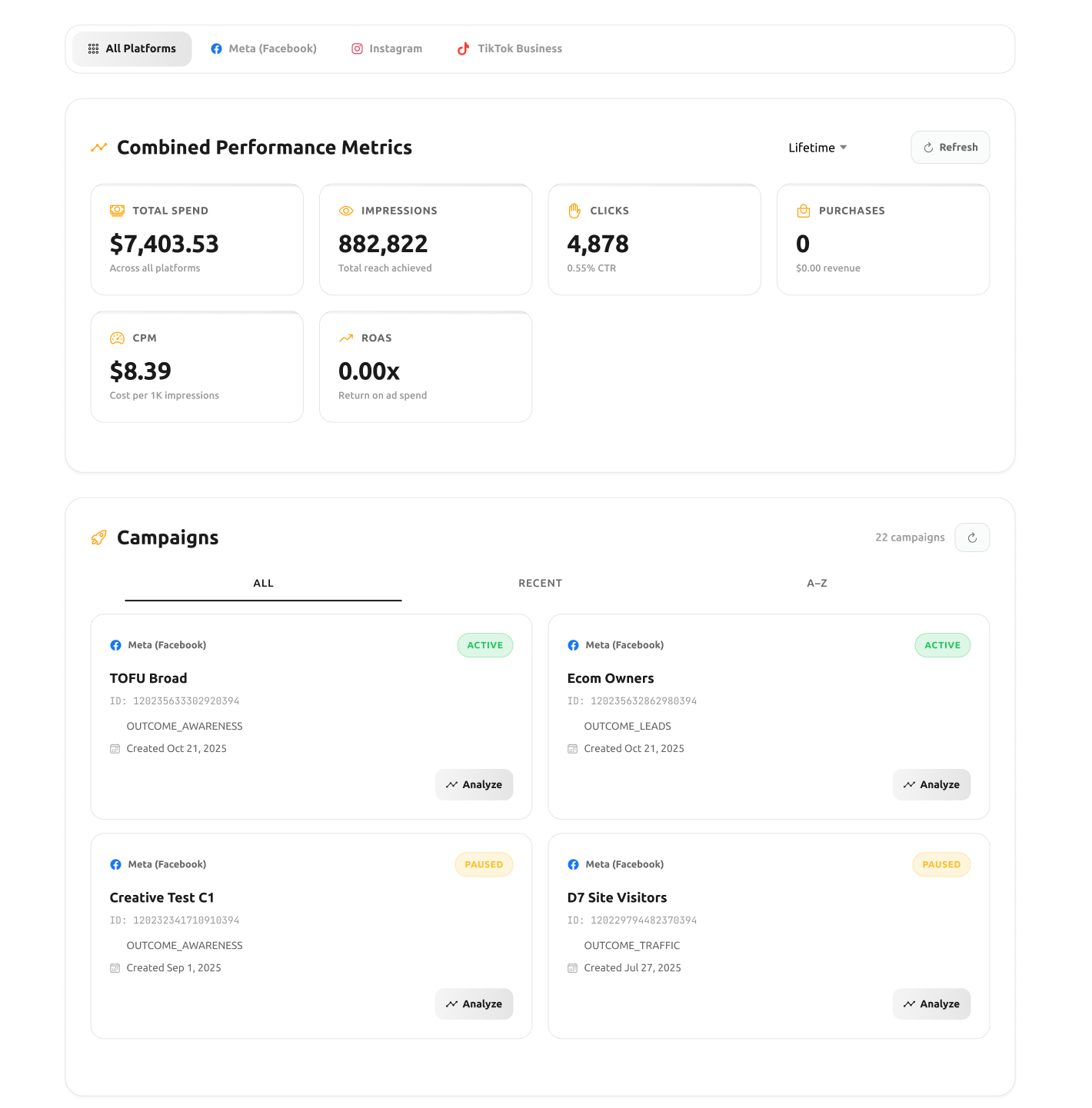
Task: Select the Instagram platform icon
Action: [x=357, y=48]
